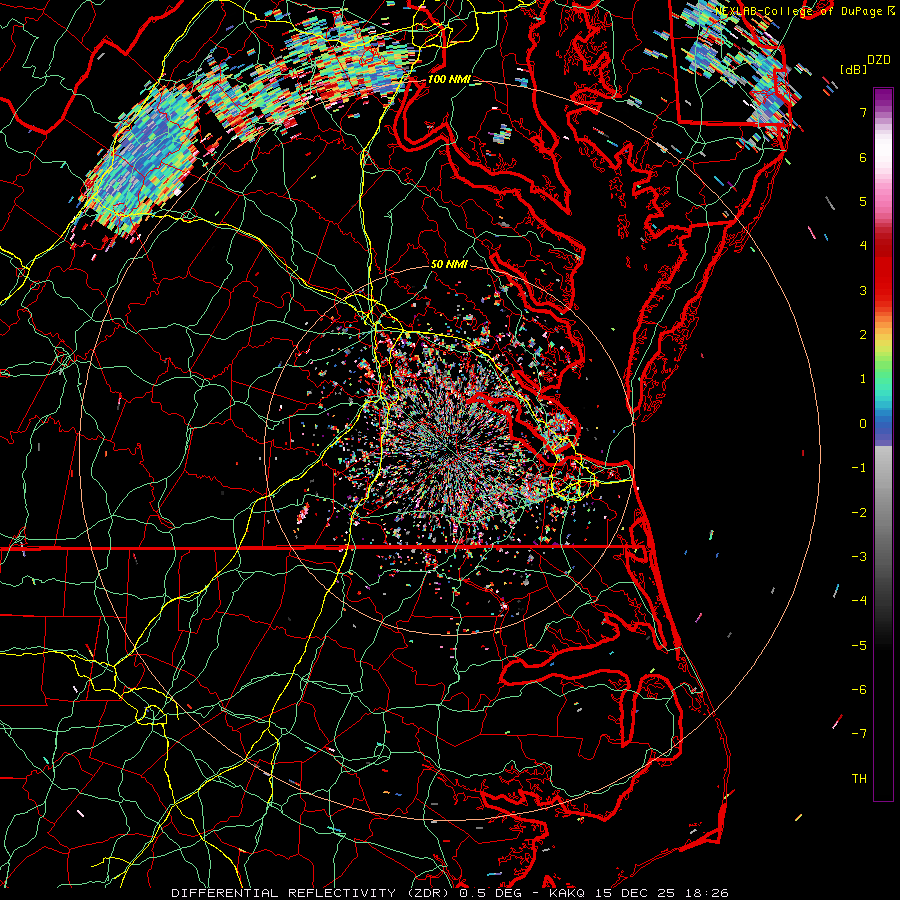This screenshot has height=900, width=900.
Task: Click the -5 value on the color scale
Action: (x=859, y=646)
